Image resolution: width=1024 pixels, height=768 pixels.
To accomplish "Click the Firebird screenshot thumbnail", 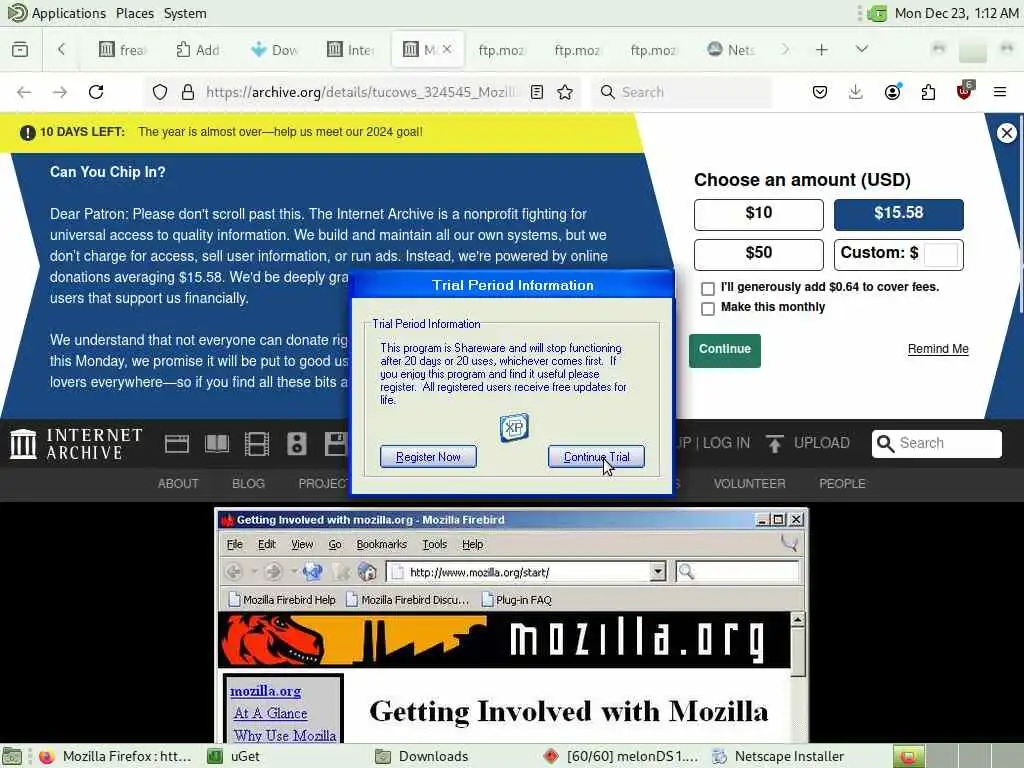I will coord(511,625).
